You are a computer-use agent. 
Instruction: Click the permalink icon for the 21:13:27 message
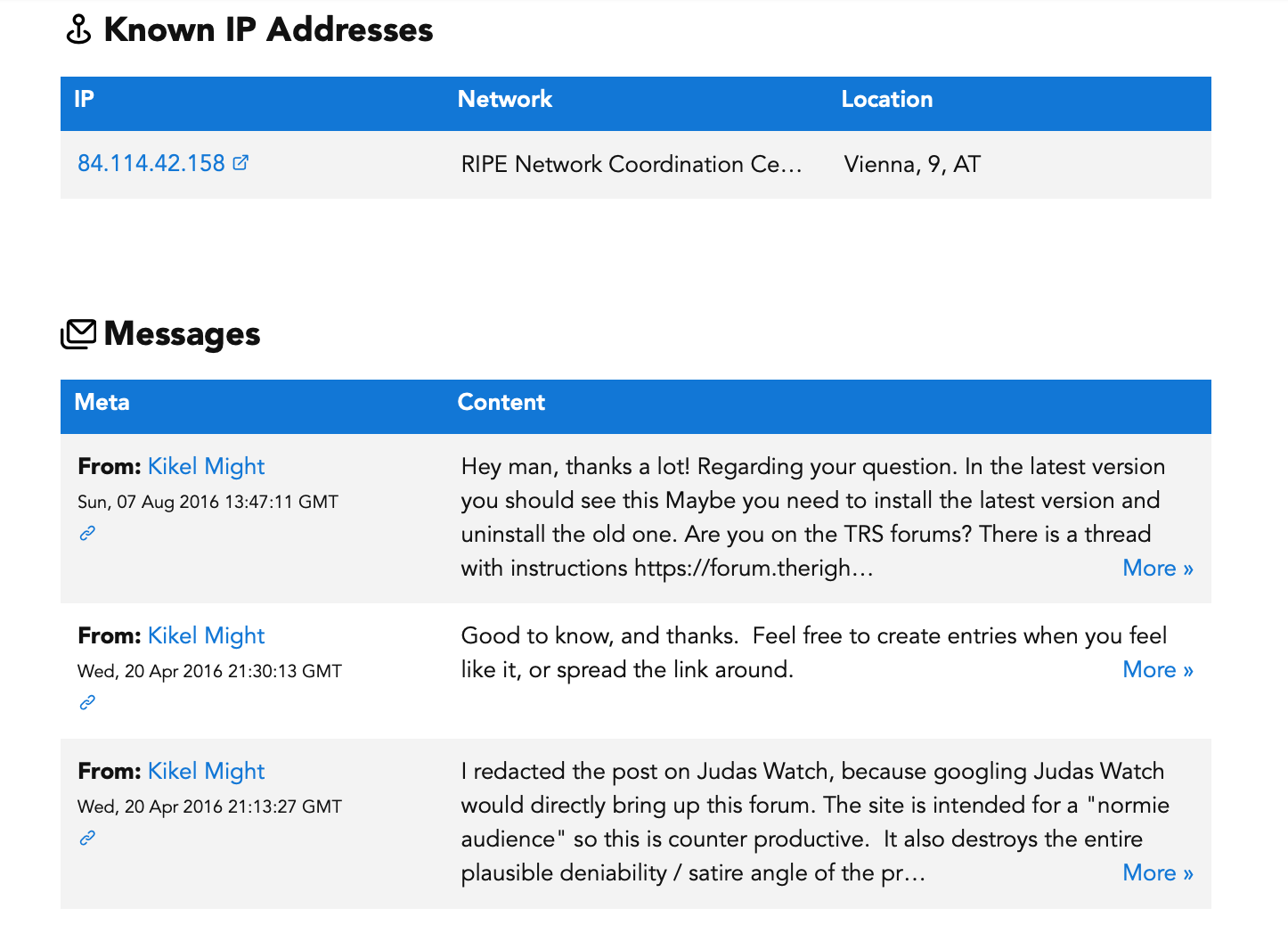click(x=87, y=838)
